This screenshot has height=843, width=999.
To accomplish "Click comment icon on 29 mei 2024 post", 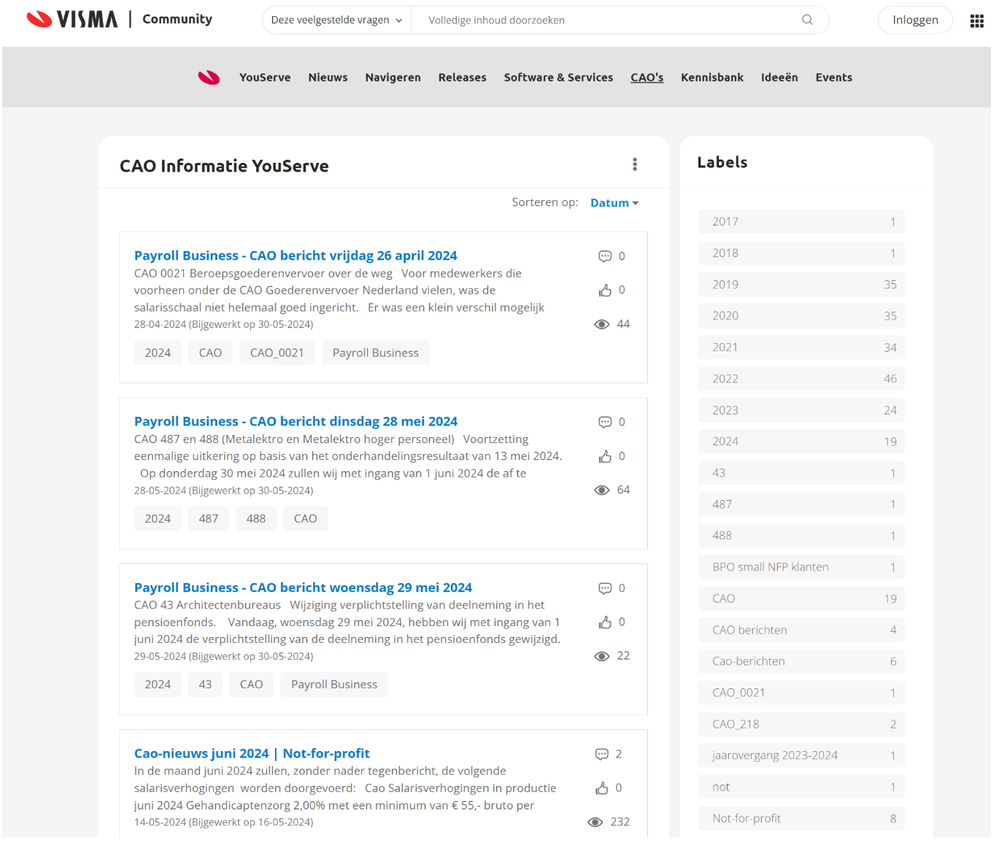I will tap(605, 588).
